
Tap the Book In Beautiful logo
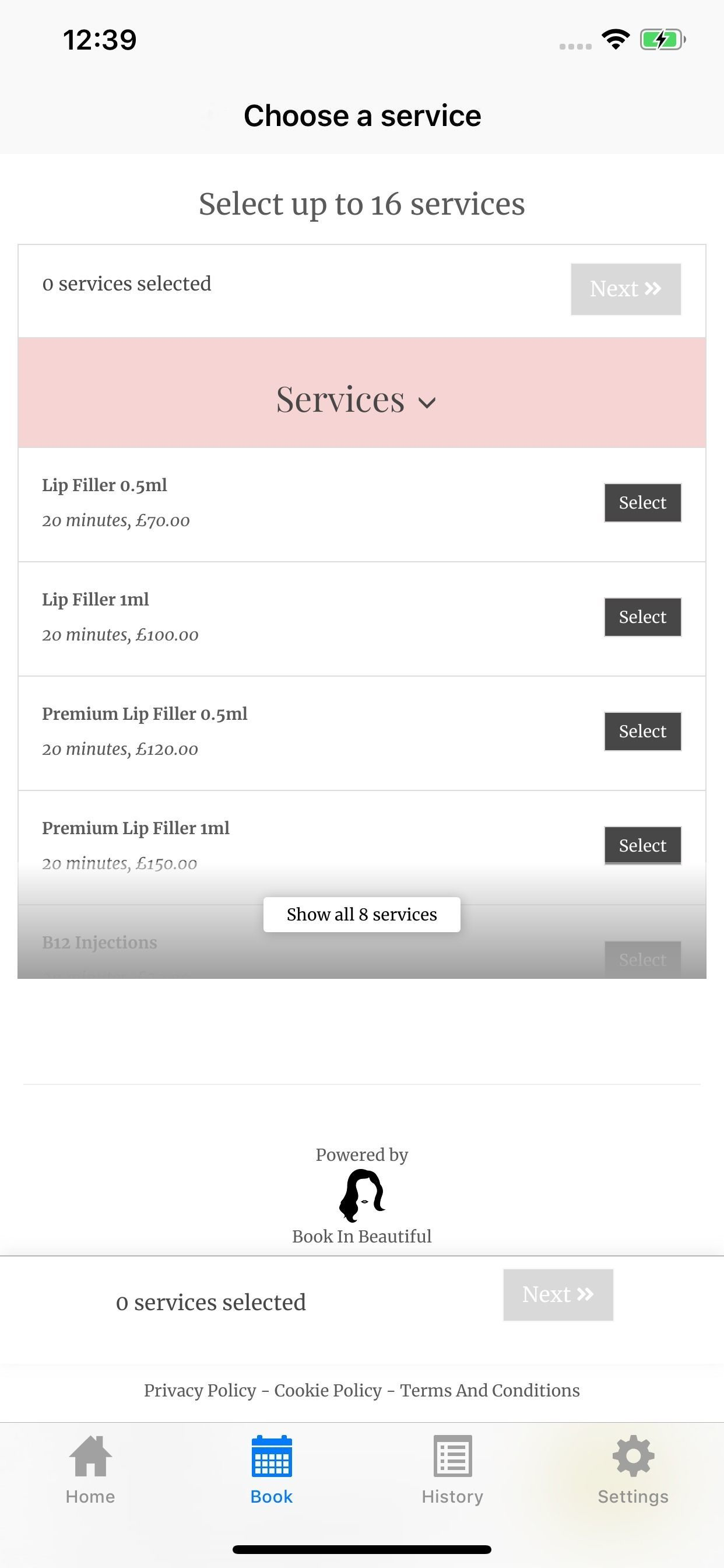[x=362, y=1196]
